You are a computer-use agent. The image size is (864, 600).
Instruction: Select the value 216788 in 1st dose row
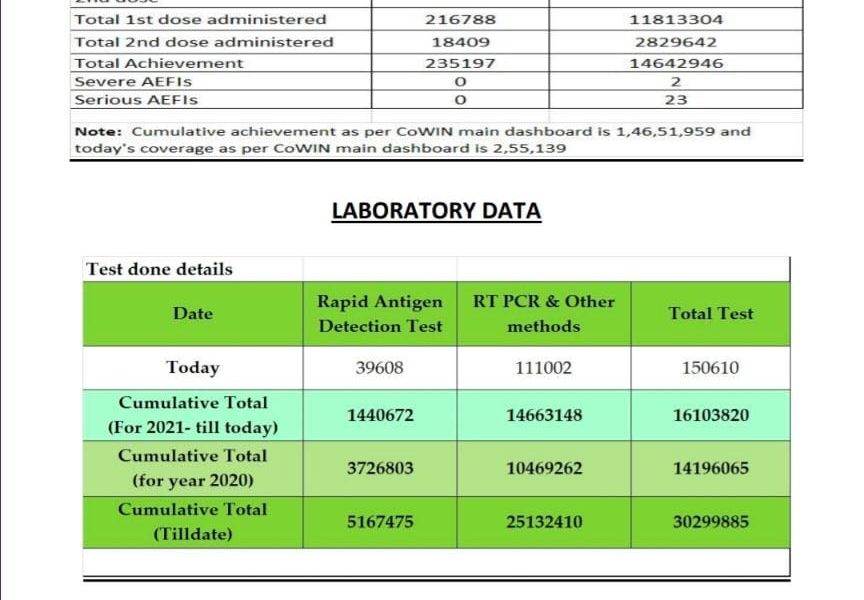click(460, 20)
